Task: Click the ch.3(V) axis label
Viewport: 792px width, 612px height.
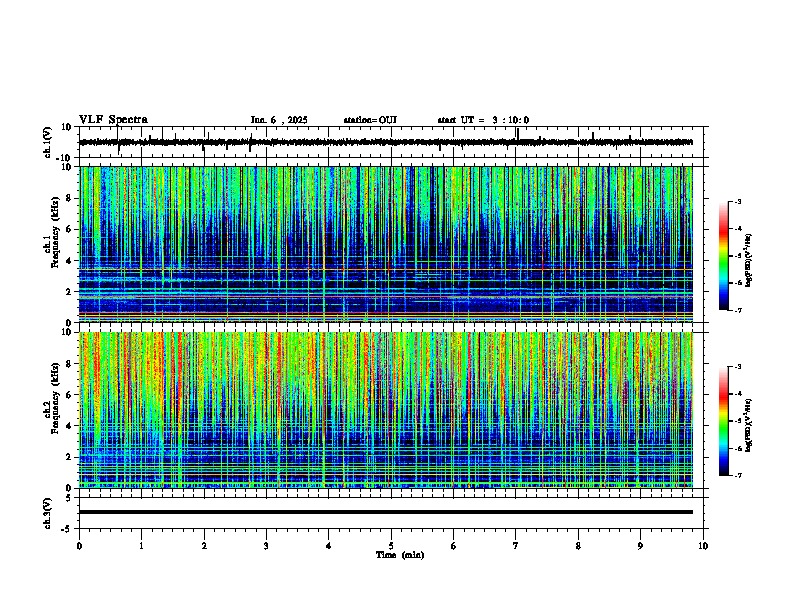Action: (x=48, y=513)
